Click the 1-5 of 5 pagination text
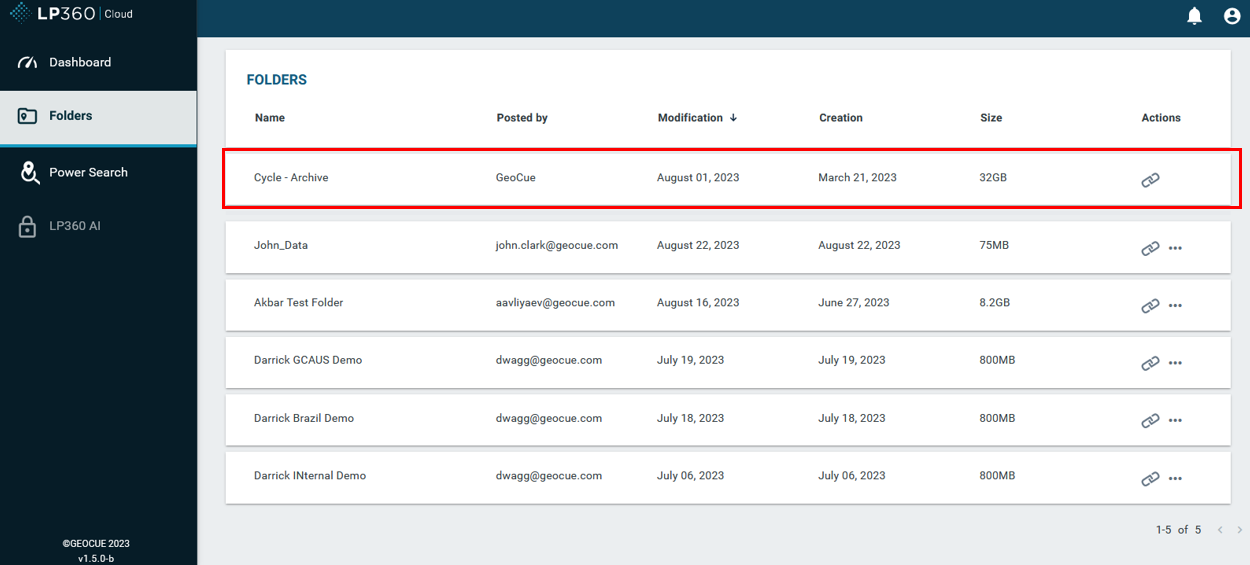 (1178, 530)
